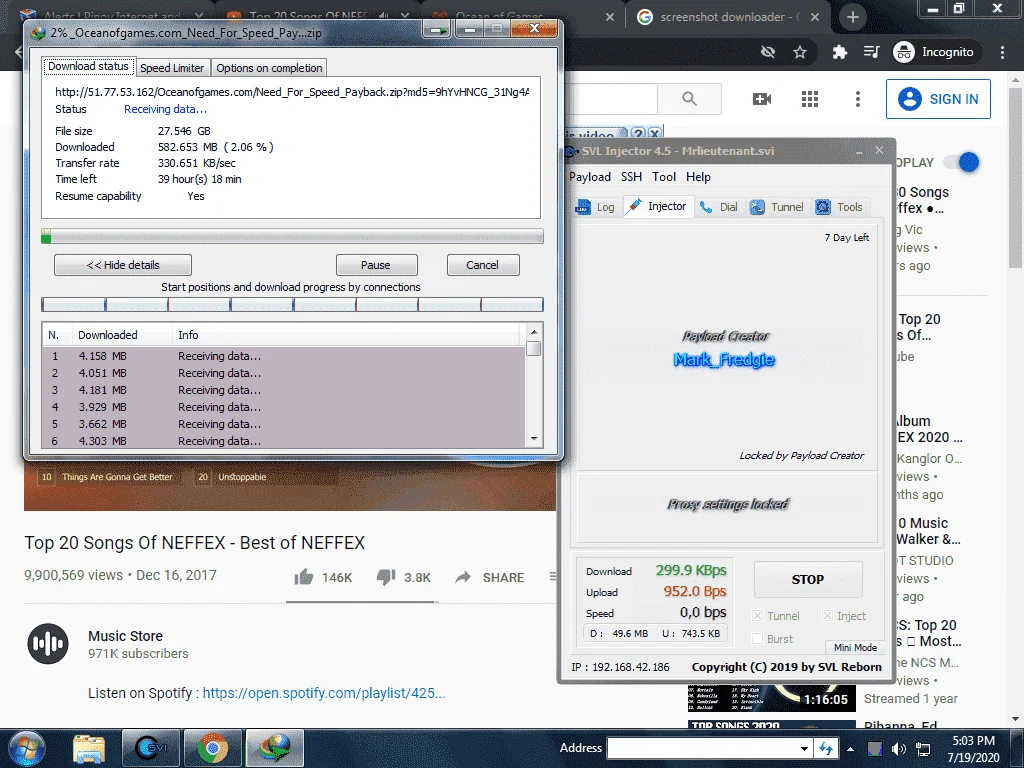The height and width of the screenshot is (768, 1024).
Task: Click third-party cookies blocked eye icon
Action: pos(768,52)
